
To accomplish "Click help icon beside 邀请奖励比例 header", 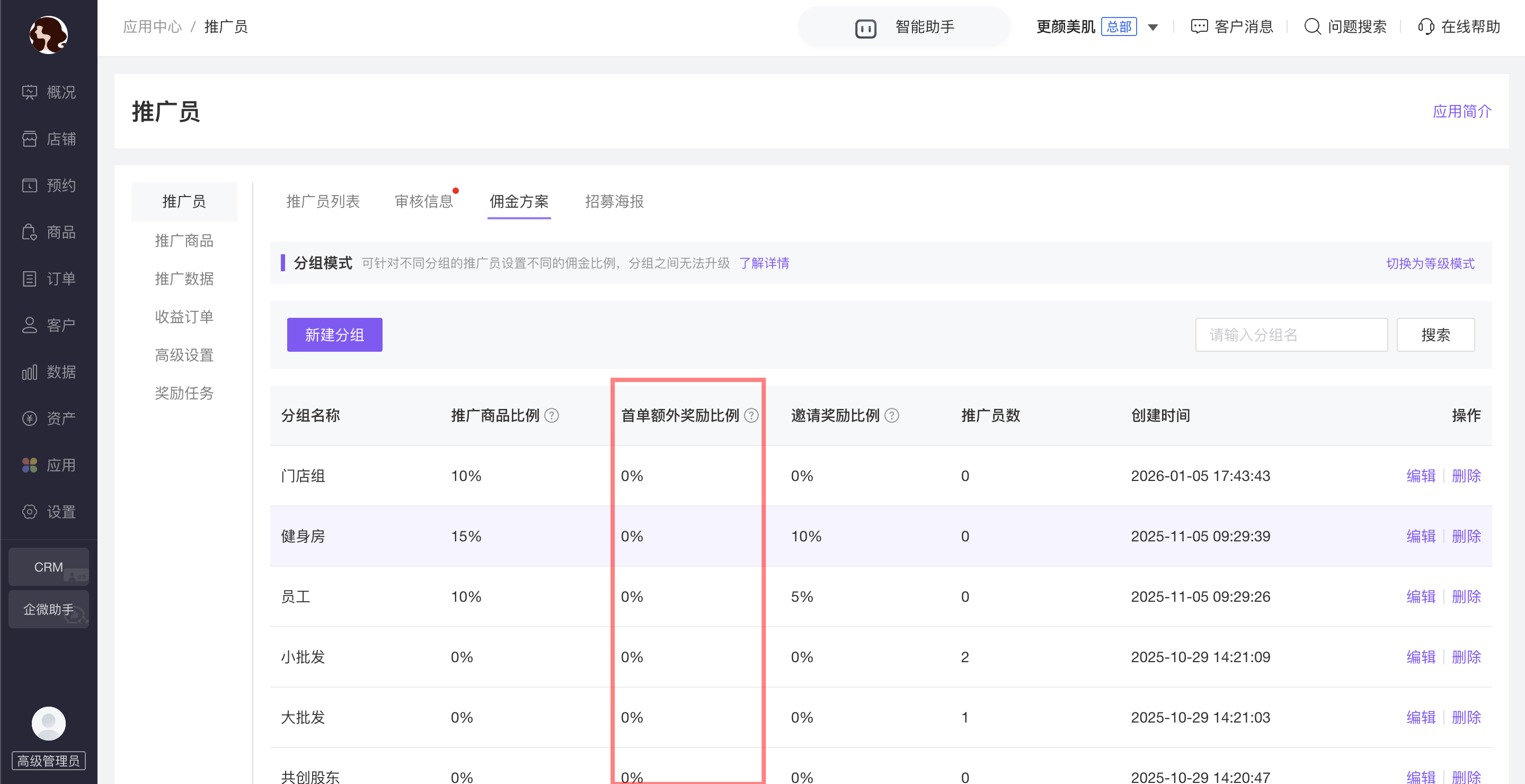I will click(x=892, y=415).
